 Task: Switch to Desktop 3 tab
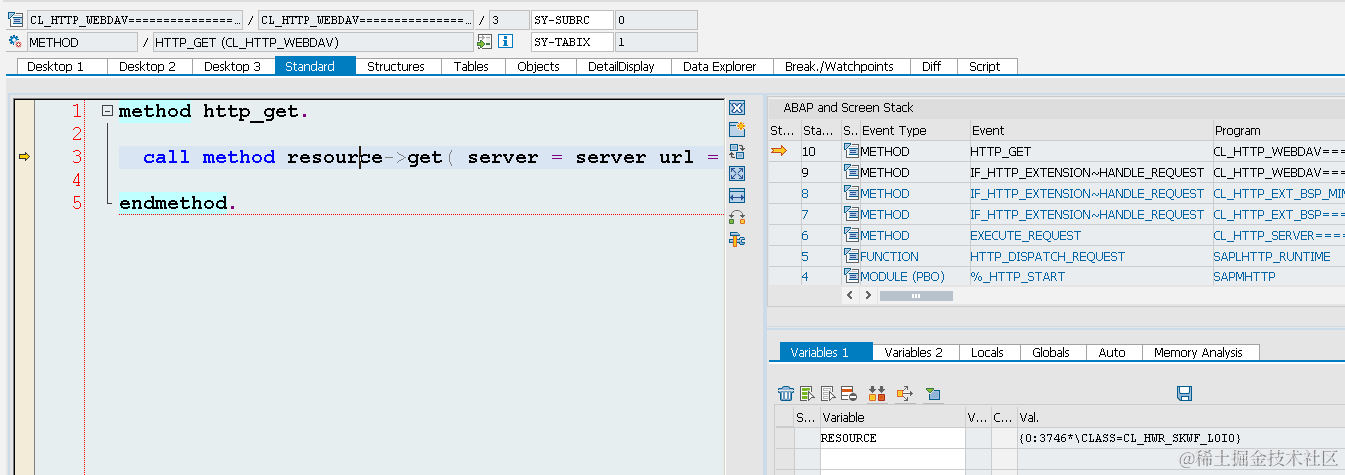(x=232, y=66)
